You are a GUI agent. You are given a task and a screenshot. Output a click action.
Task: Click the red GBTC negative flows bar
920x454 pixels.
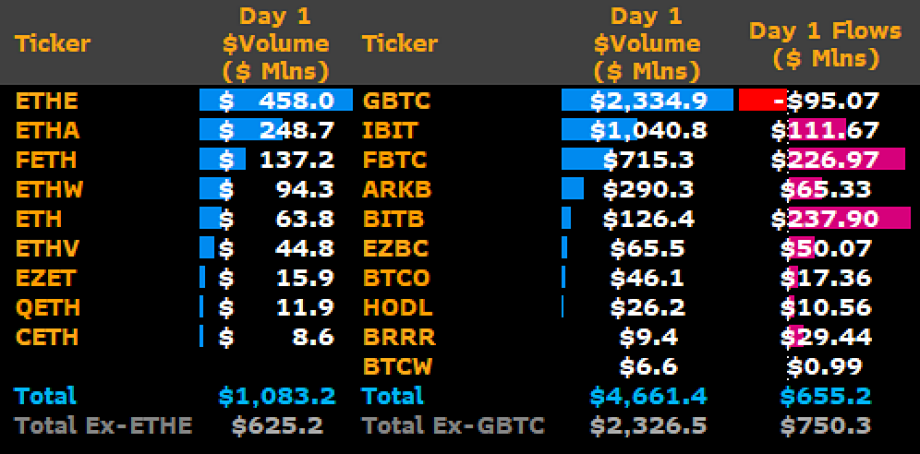click(762, 100)
